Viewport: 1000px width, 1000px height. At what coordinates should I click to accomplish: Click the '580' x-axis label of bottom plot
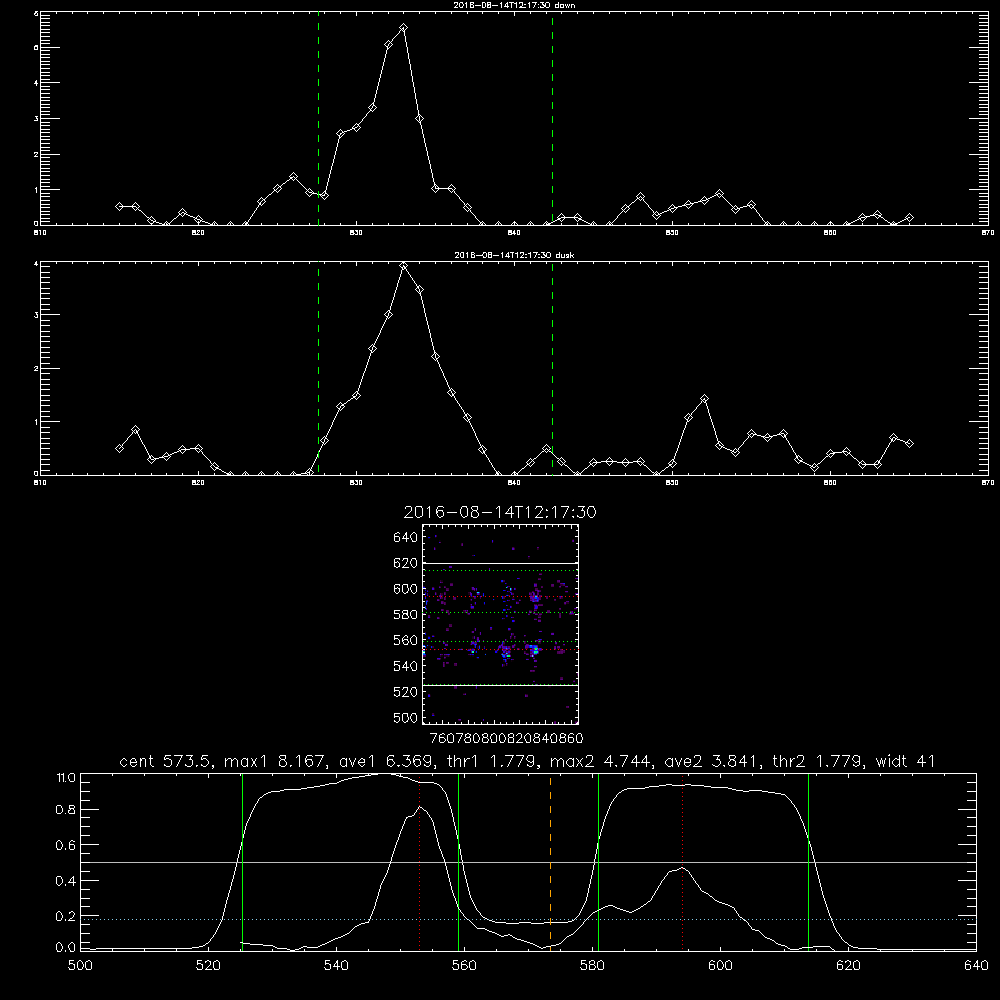[x=592, y=966]
